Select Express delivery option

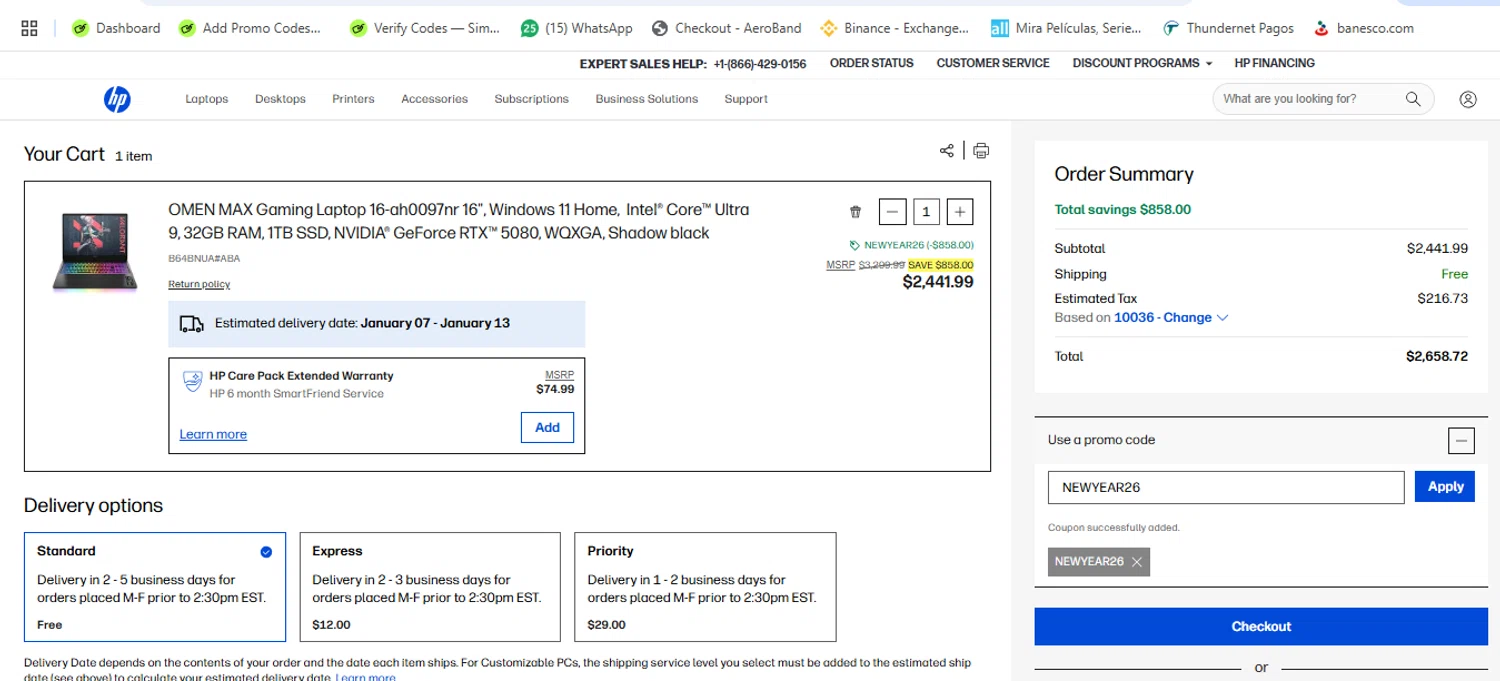pos(430,587)
